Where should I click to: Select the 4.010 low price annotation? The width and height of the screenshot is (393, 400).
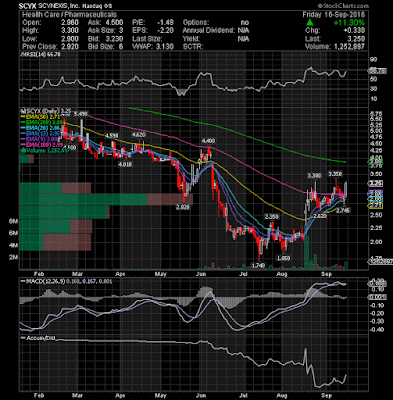(125, 164)
